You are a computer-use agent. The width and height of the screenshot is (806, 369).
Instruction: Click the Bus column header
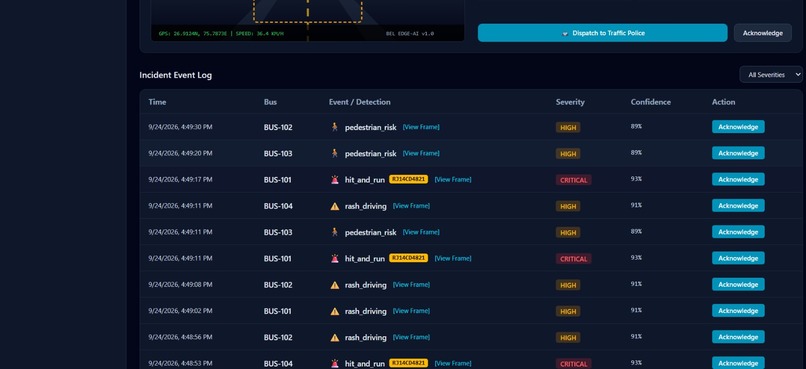click(x=270, y=102)
